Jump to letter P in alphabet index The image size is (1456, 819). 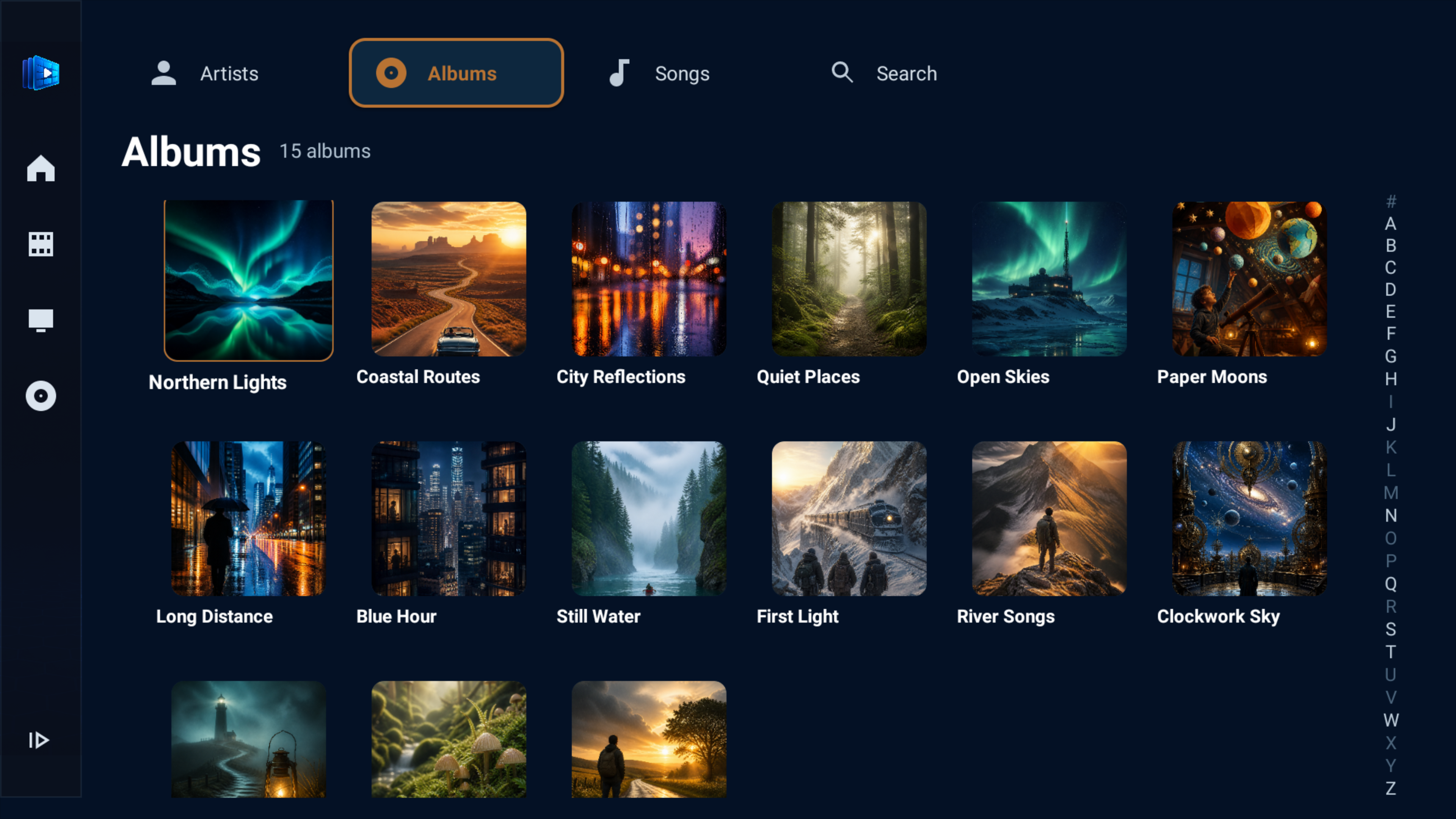click(1391, 561)
